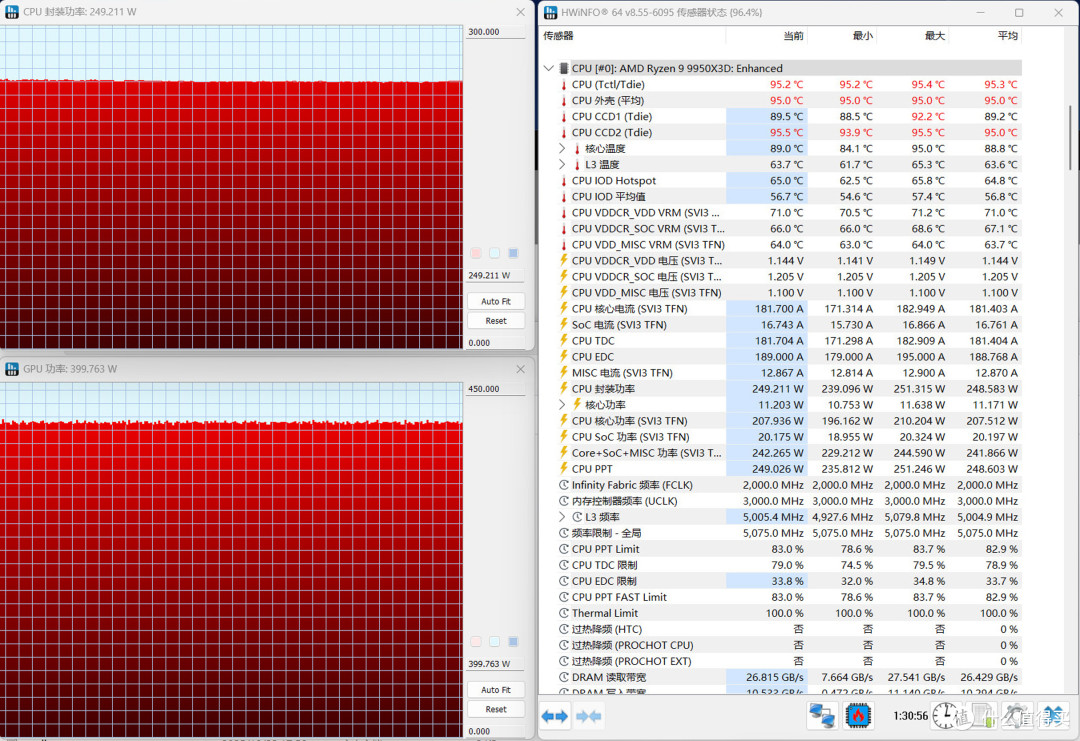The image size is (1080, 741).
Task: Click the clock icon beside the 1:30:56 timer
Action: (x=945, y=716)
